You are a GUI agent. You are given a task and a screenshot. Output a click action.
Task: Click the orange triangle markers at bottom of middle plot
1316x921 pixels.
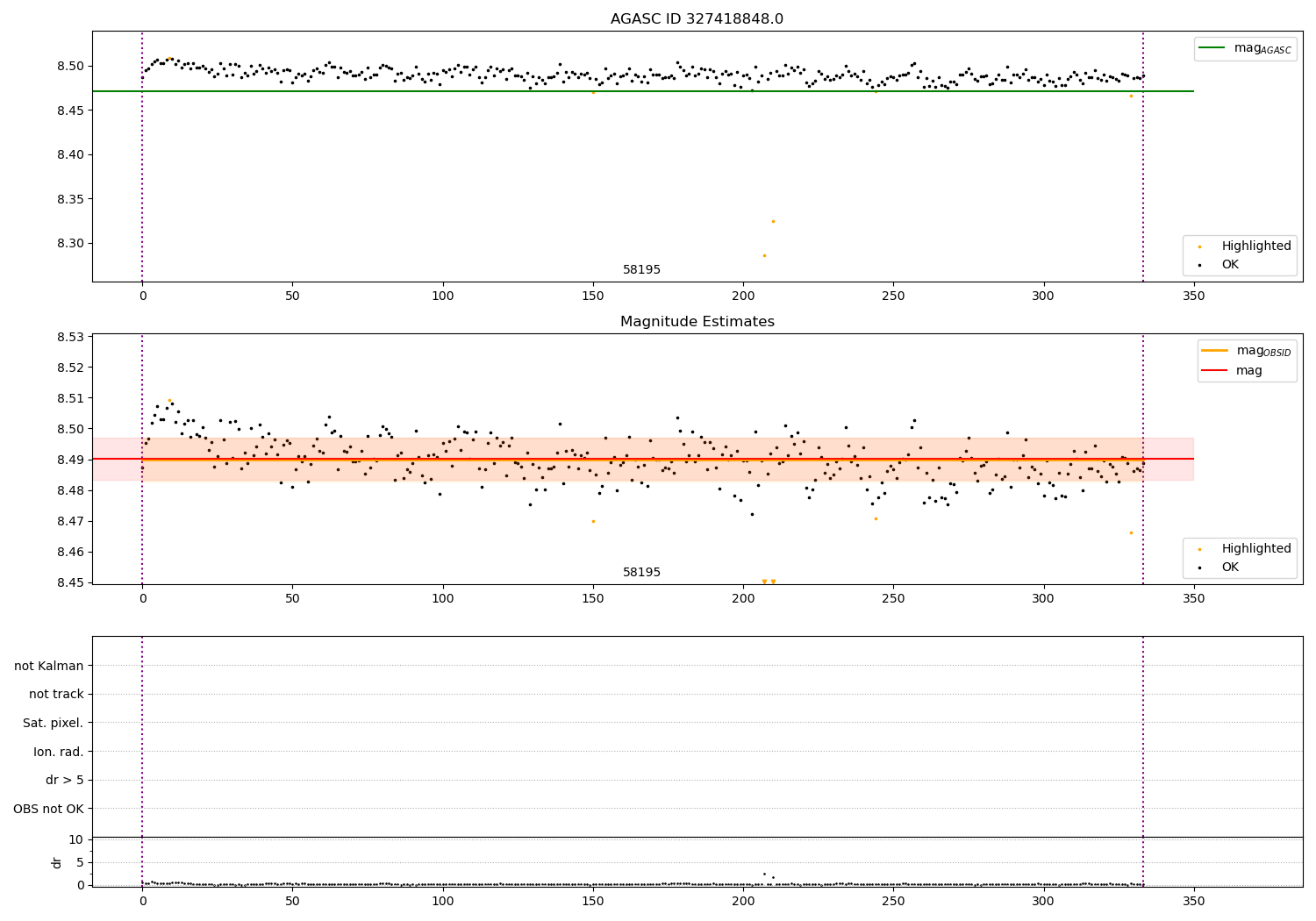769,582
